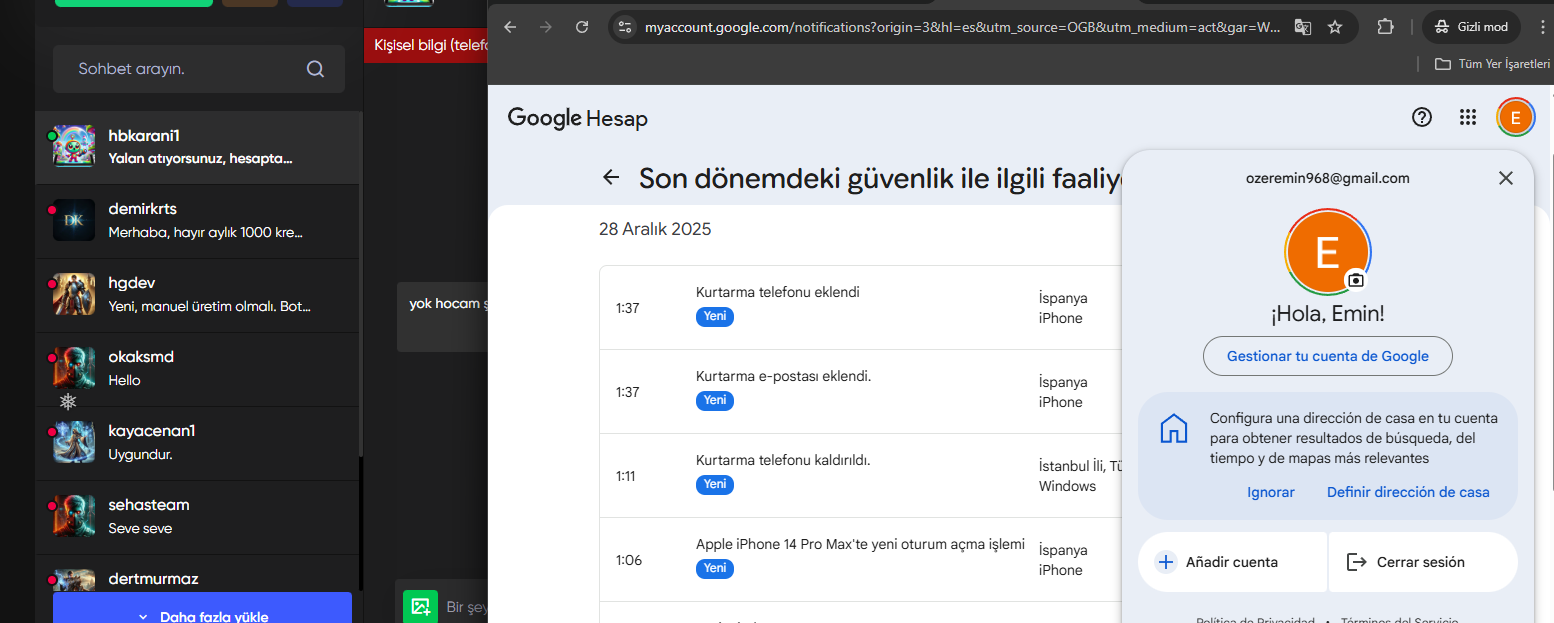Viewport: 1554px width, 623px height.
Task: Change profile photo via camera icon
Action: pos(1355,279)
